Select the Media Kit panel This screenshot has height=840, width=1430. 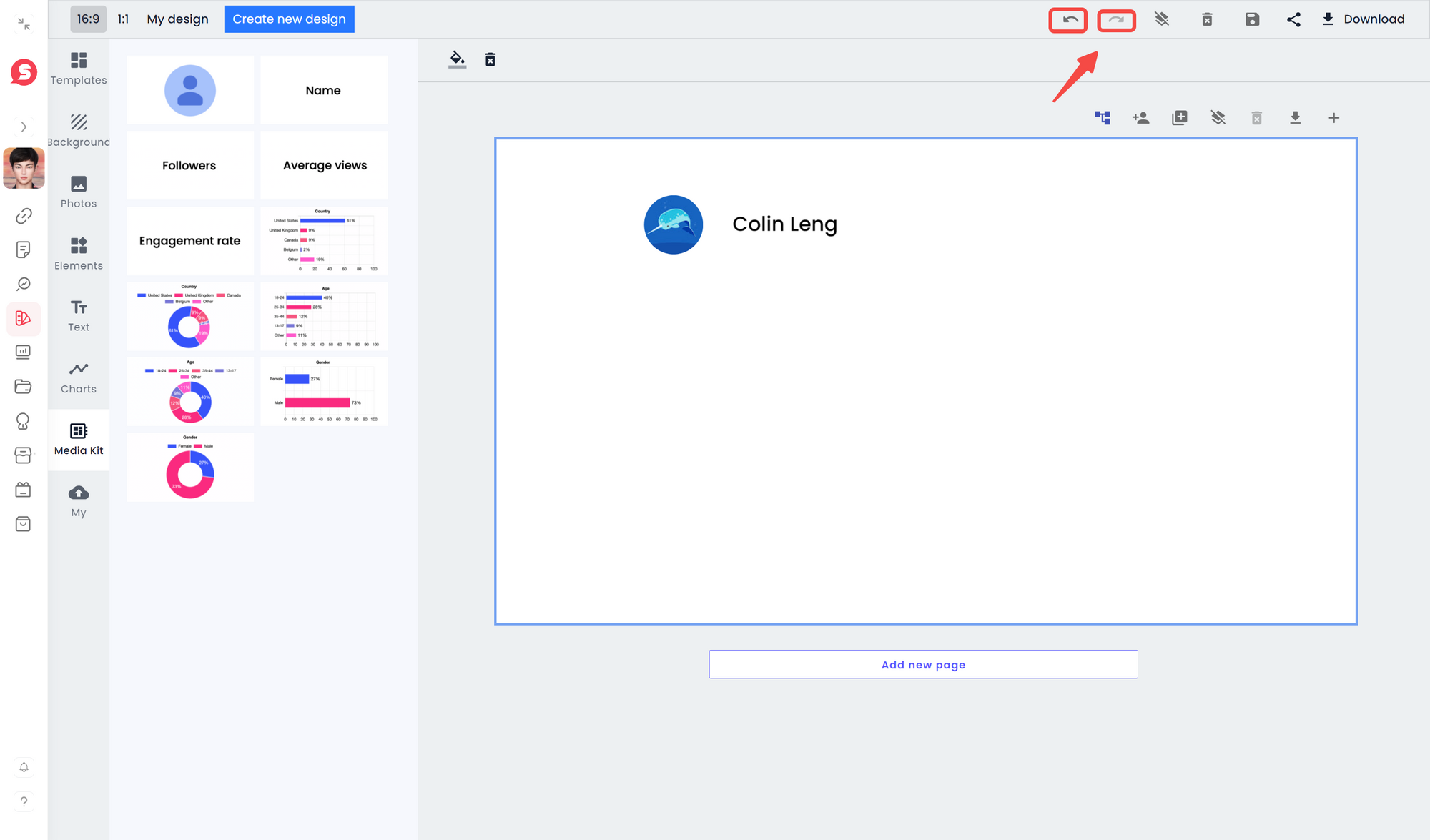click(79, 439)
